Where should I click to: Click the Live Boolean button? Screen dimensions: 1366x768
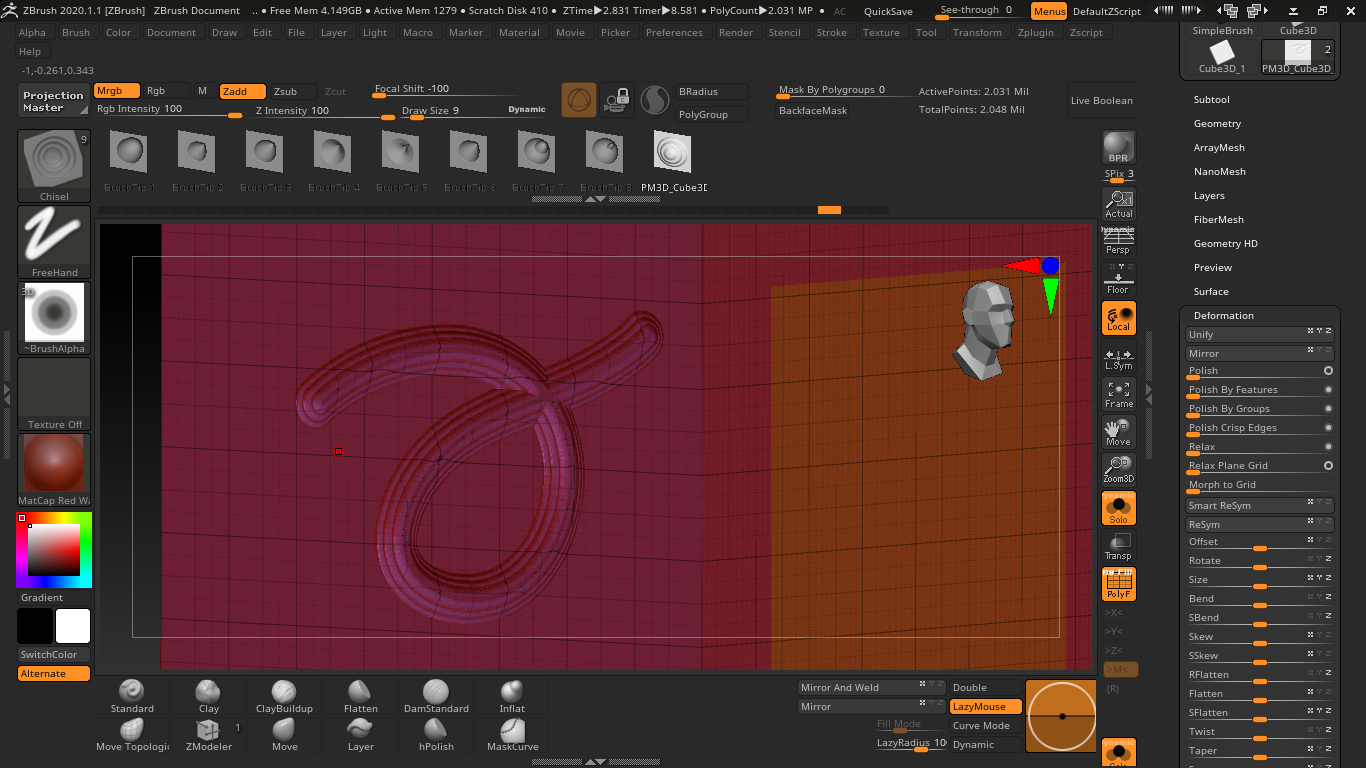tap(1102, 101)
